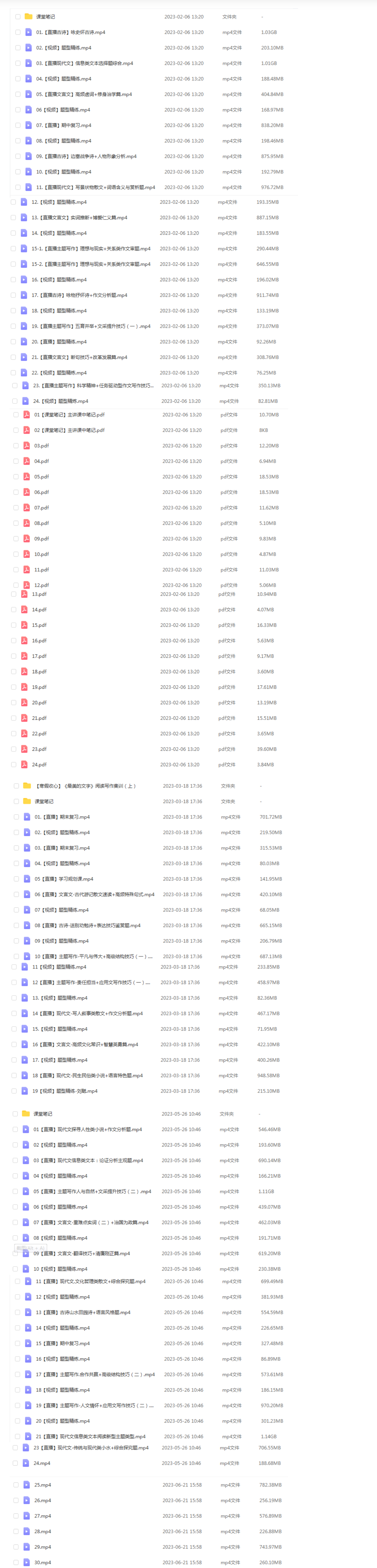Open file name 27.mp4
Image resolution: width=377 pixels, height=1568 pixels.
pos(42,1516)
